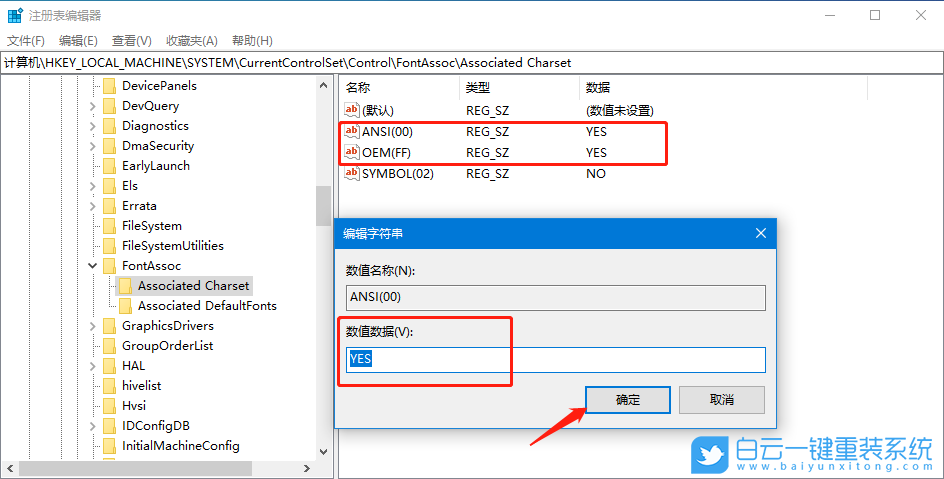Screen dimensions: 944x479
Task: Click the 数值数据 input field
Action: pos(556,359)
